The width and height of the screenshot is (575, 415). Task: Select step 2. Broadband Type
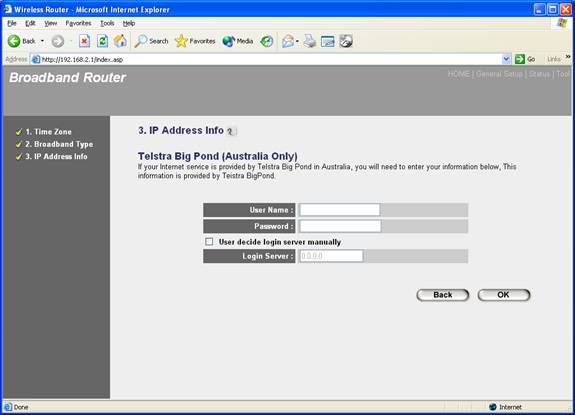[59, 144]
